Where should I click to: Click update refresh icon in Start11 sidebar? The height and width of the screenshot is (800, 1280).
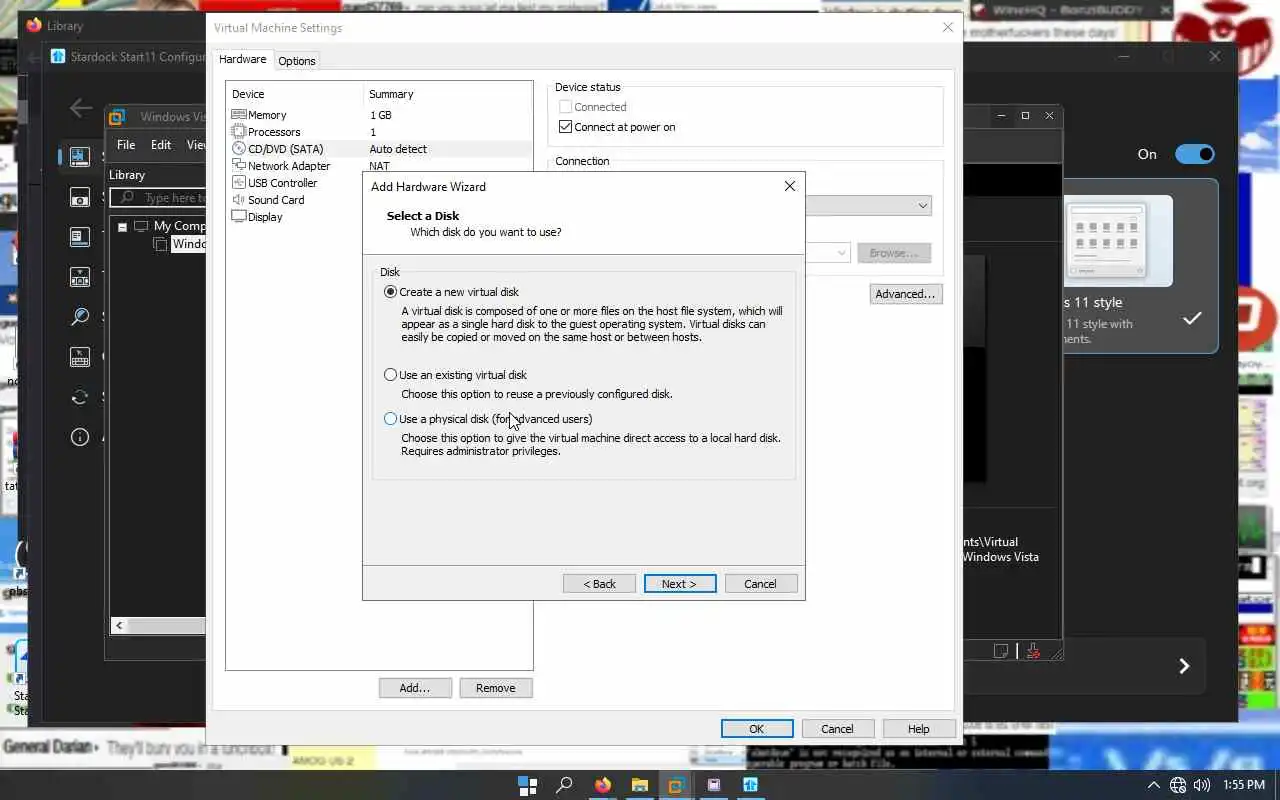tap(80, 397)
